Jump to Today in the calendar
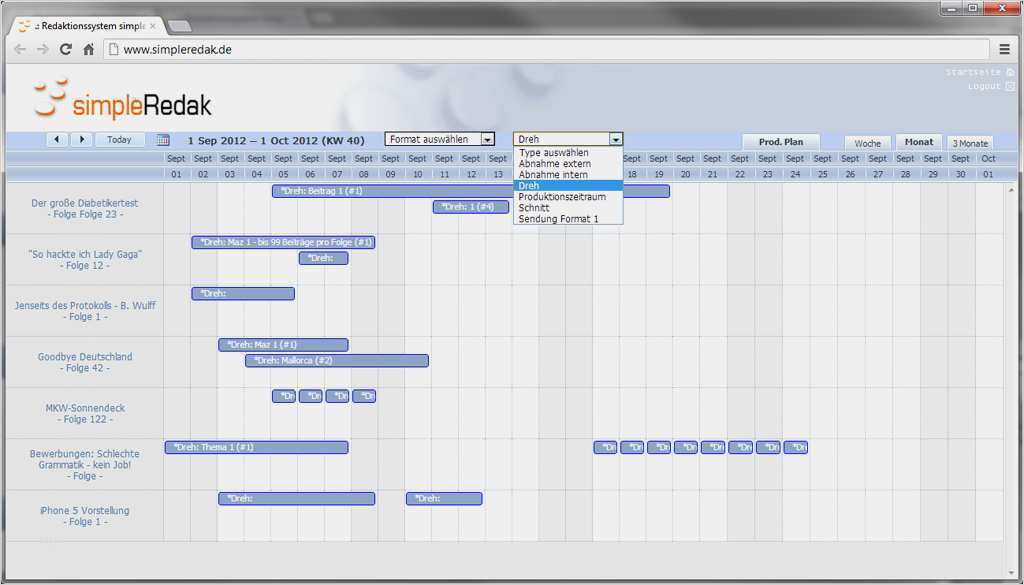Image resolution: width=1024 pixels, height=585 pixels. pos(119,140)
